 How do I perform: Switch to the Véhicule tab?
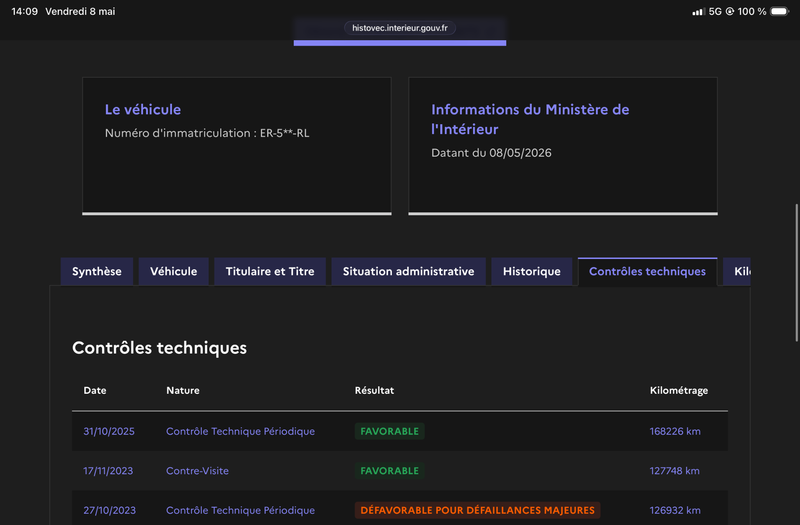[173, 271]
